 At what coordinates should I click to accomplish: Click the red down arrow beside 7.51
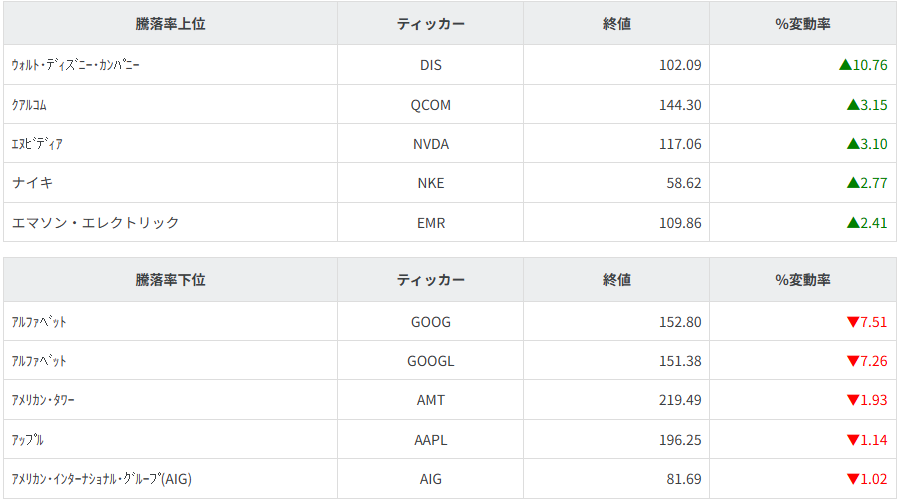click(852, 322)
